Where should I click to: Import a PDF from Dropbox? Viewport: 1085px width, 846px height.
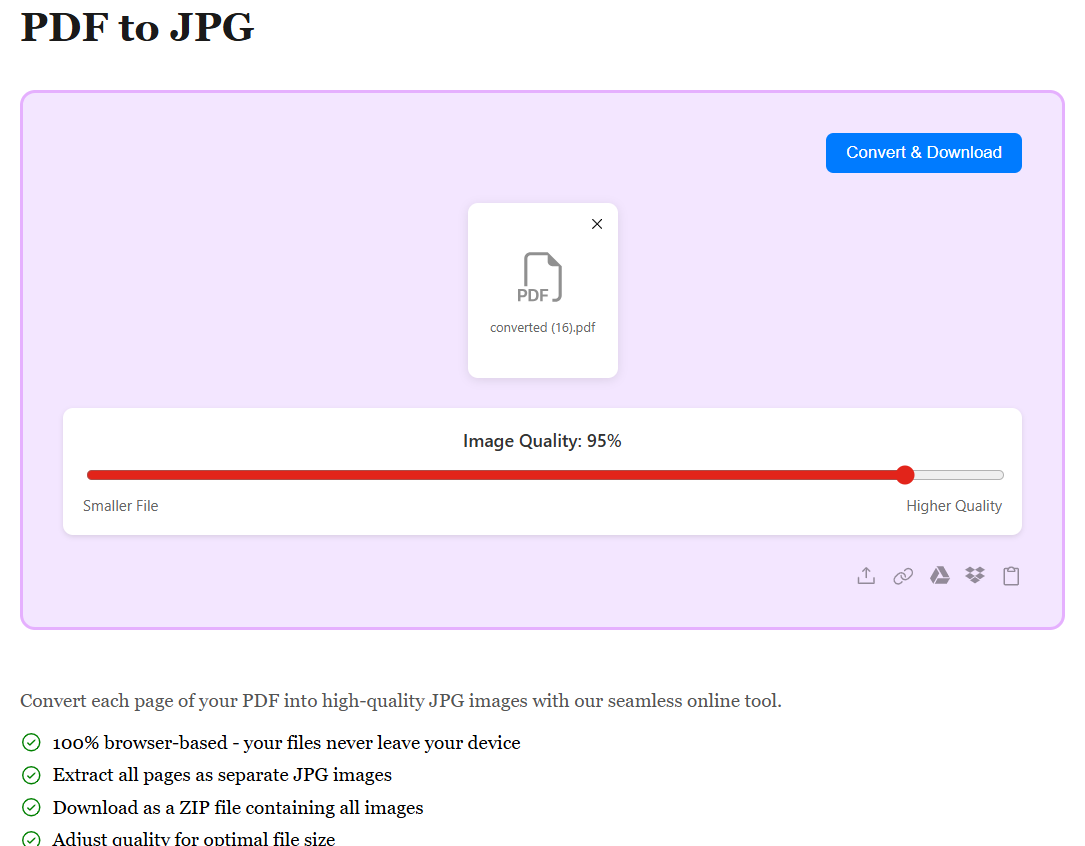(x=975, y=575)
